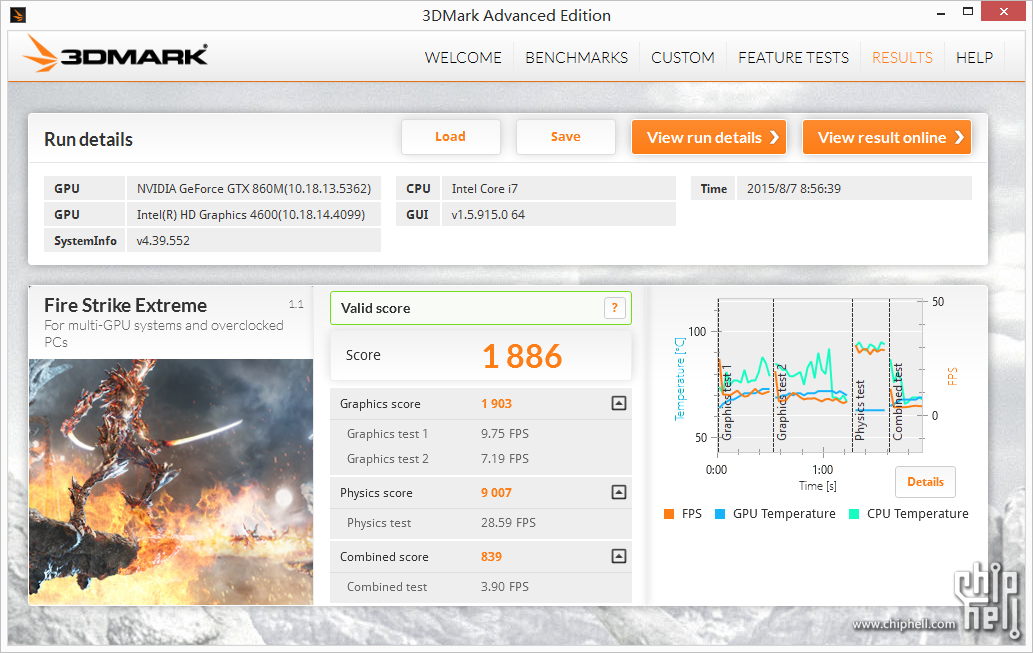Click the Save button
The height and width of the screenshot is (653, 1033).
tap(565, 136)
